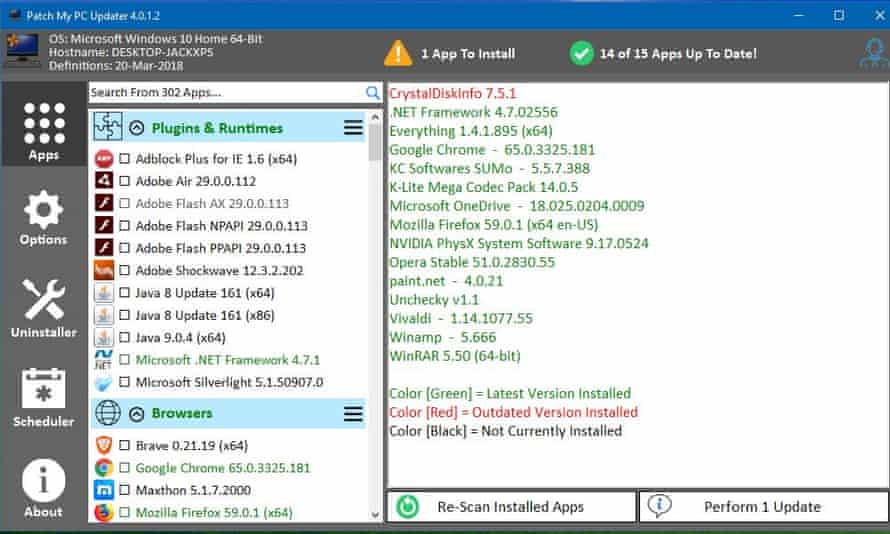This screenshot has height=534, width=890.
Task: Open the Browsers category hamburger menu
Action: (353, 413)
